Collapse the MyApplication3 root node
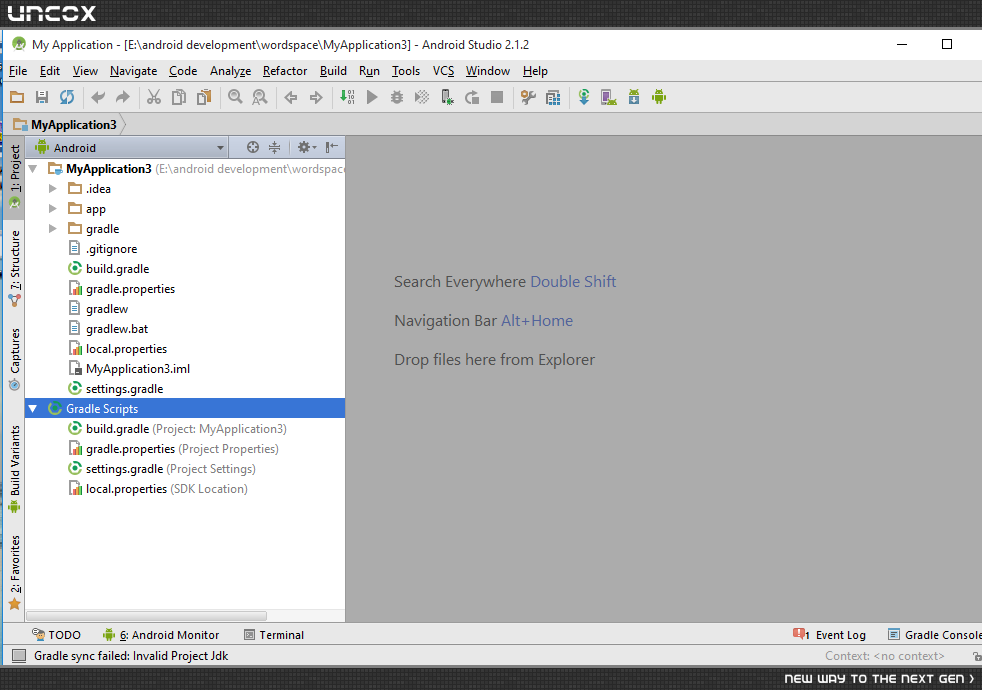982x690 pixels. 33,168
